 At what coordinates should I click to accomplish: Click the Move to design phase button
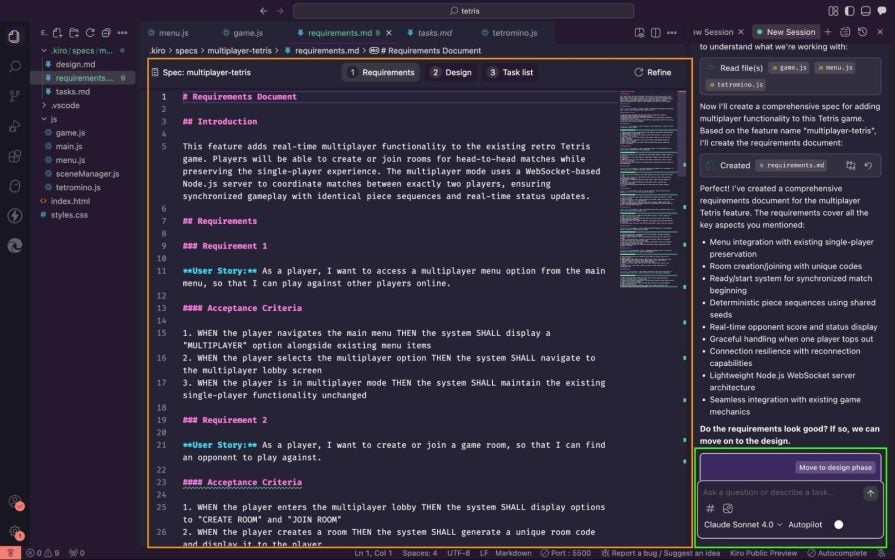pyautogui.click(x=835, y=467)
